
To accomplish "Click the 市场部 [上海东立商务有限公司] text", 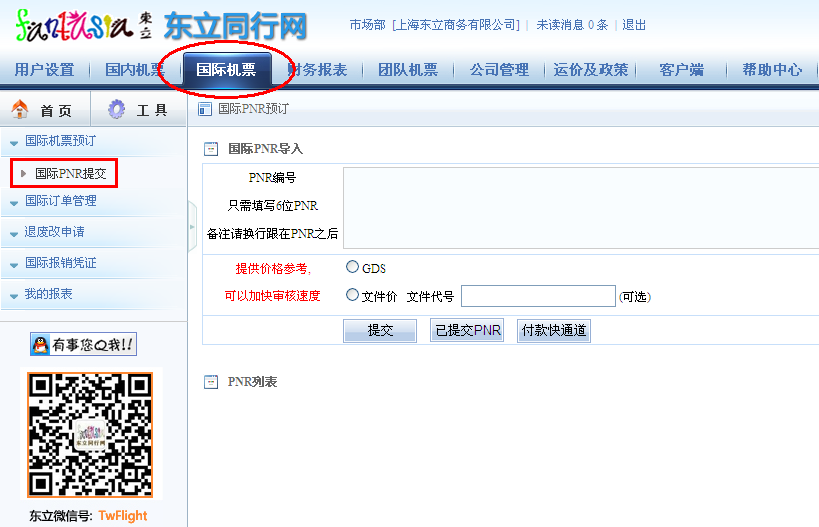I will click(x=435, y=25).
